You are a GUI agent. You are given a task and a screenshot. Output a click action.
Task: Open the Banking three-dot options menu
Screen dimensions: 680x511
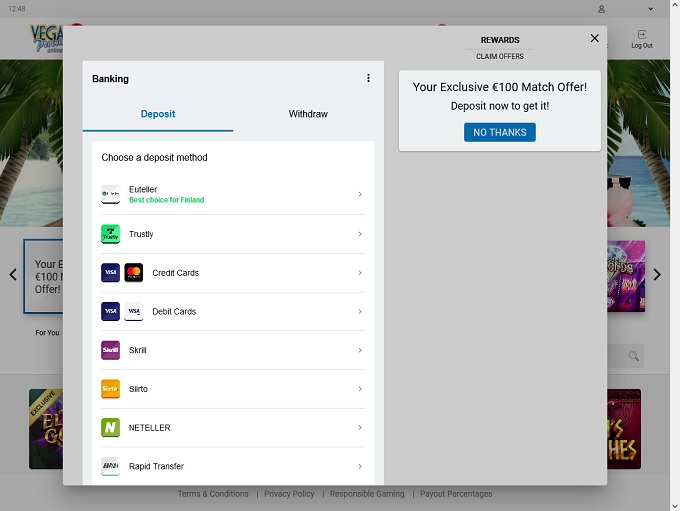tap(368, 78)
